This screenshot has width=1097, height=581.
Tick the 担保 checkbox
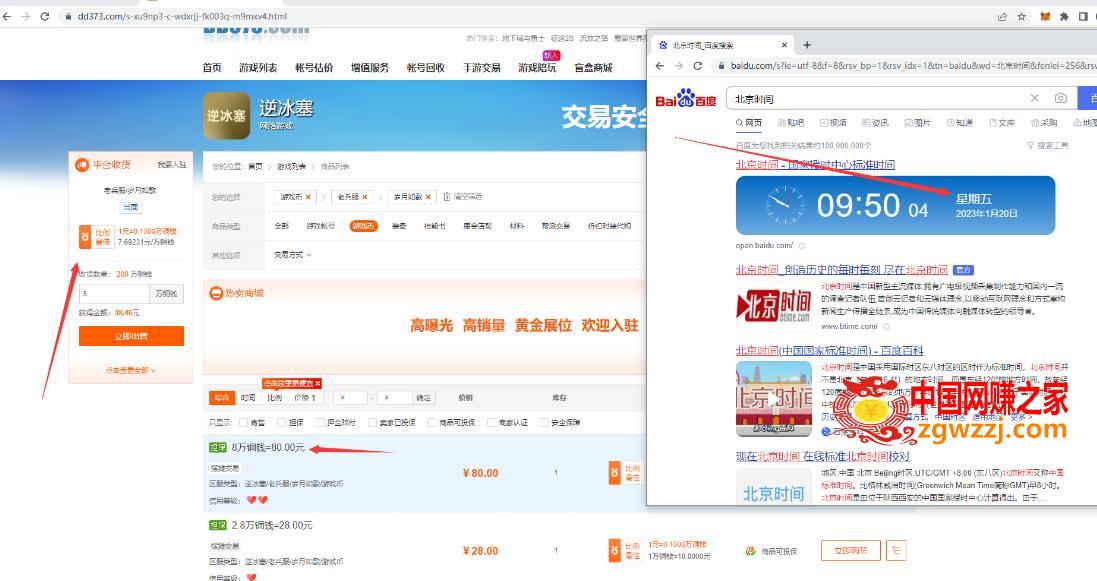pos(282,423)
